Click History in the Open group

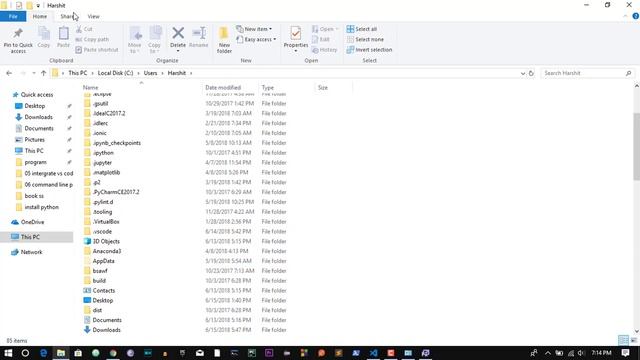[x=324, y=49]
